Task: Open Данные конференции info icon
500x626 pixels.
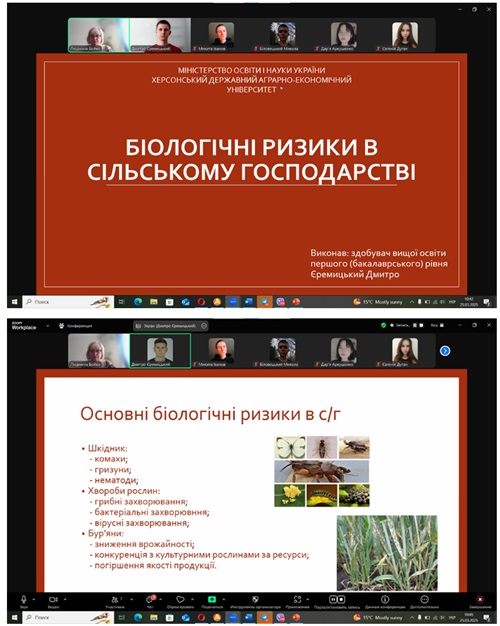Action: (x=385, y=599)
